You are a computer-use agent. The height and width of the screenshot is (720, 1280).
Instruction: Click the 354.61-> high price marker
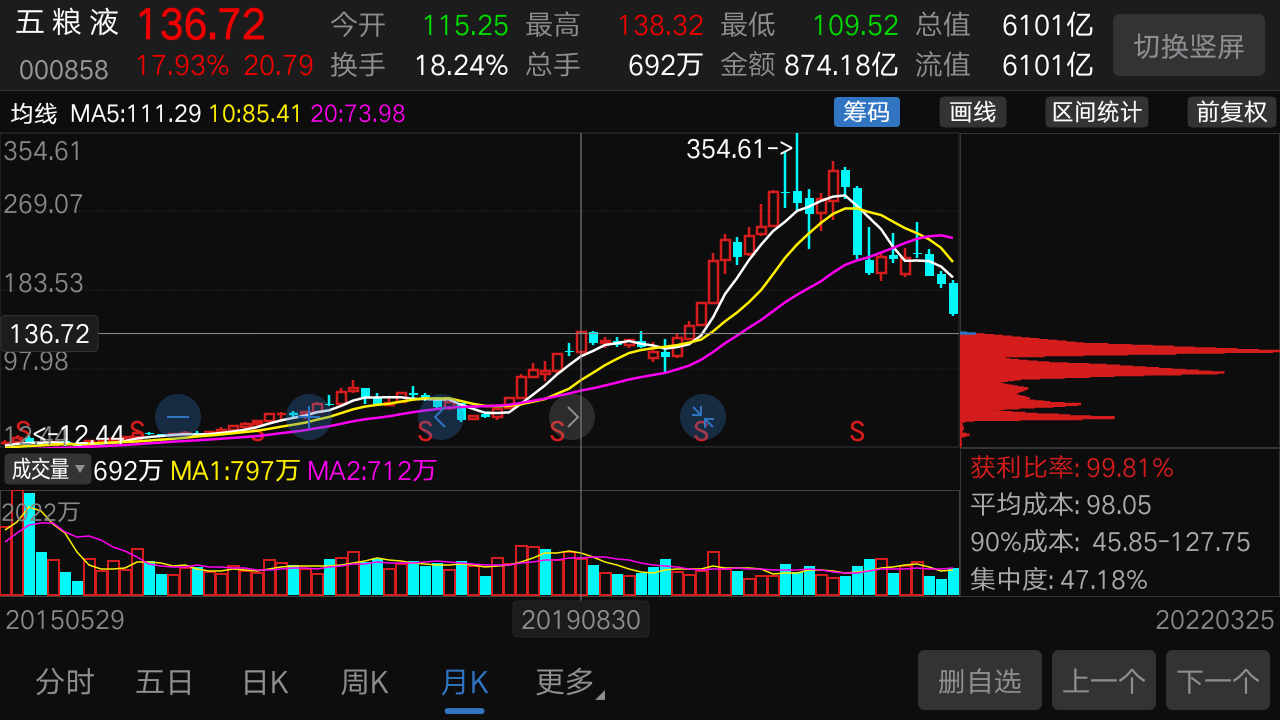pyautogui.click(x=739, y=149)
